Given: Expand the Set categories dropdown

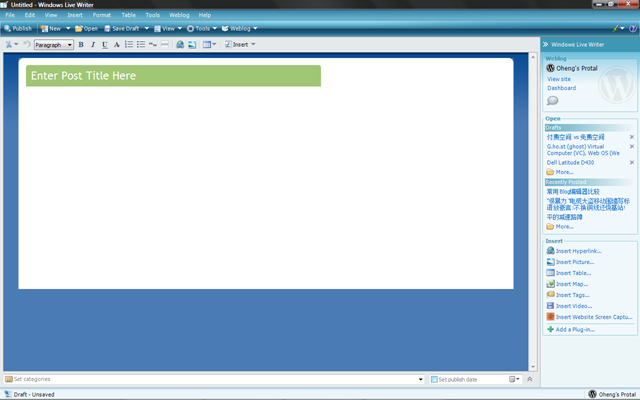Looking at the screenshot, I should point(421,380).
